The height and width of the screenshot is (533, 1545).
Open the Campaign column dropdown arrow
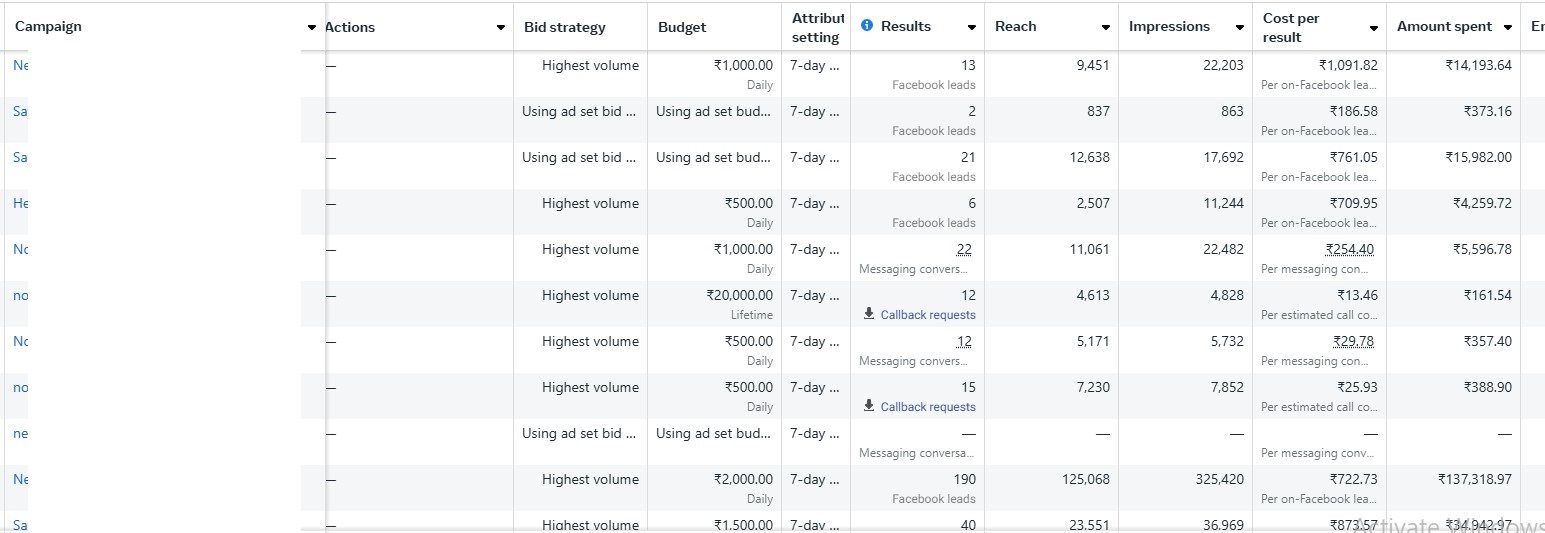312,28
